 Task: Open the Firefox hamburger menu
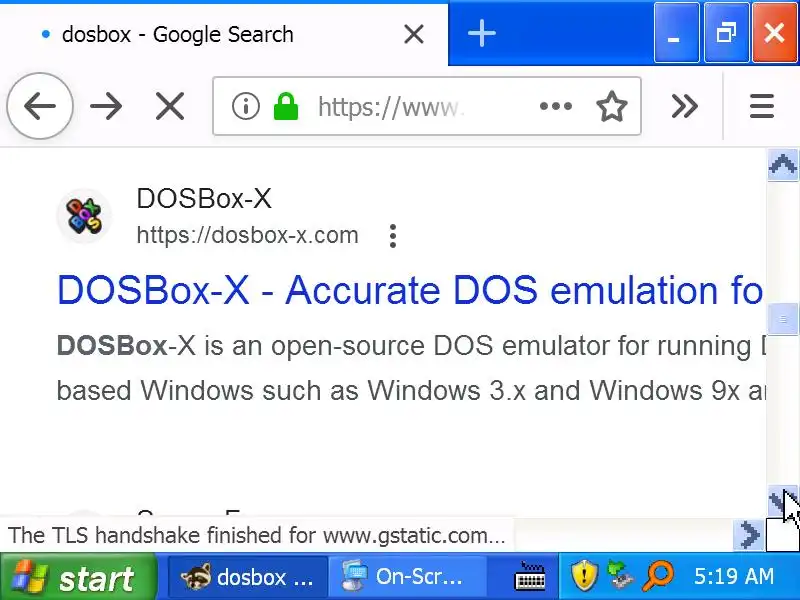762,106
